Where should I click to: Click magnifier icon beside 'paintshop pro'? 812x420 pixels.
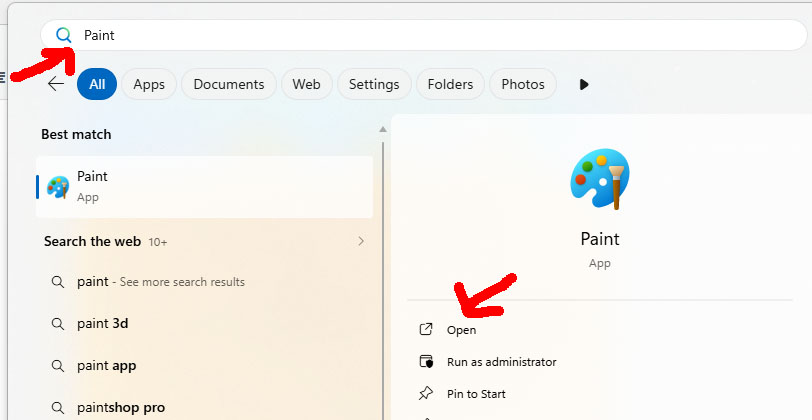[x=58, y=408]
